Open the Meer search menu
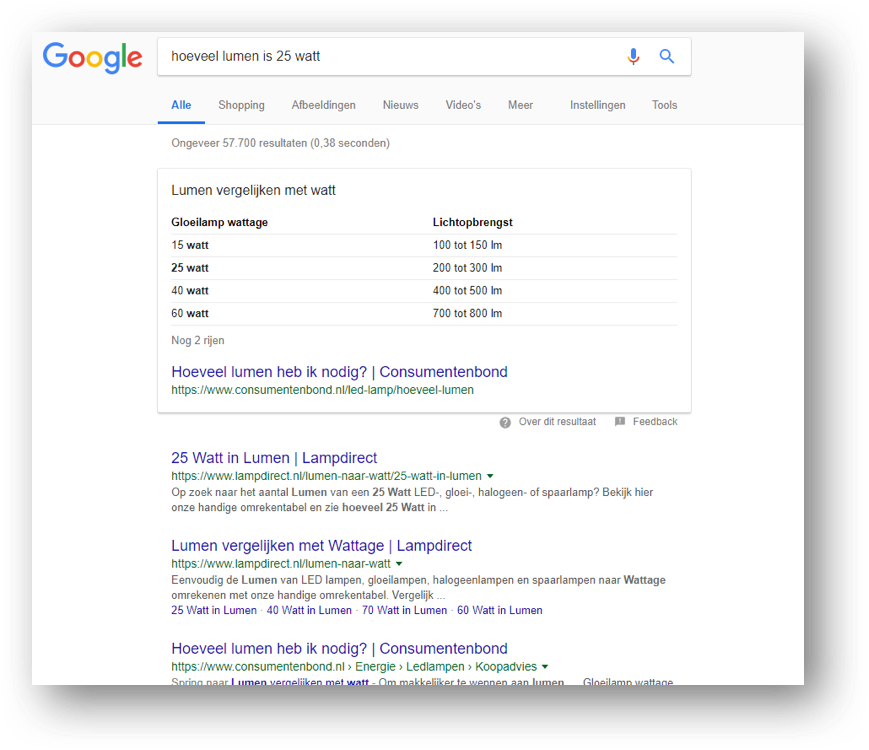This screenshot has height=750, width=869. [x=520, y=105]
